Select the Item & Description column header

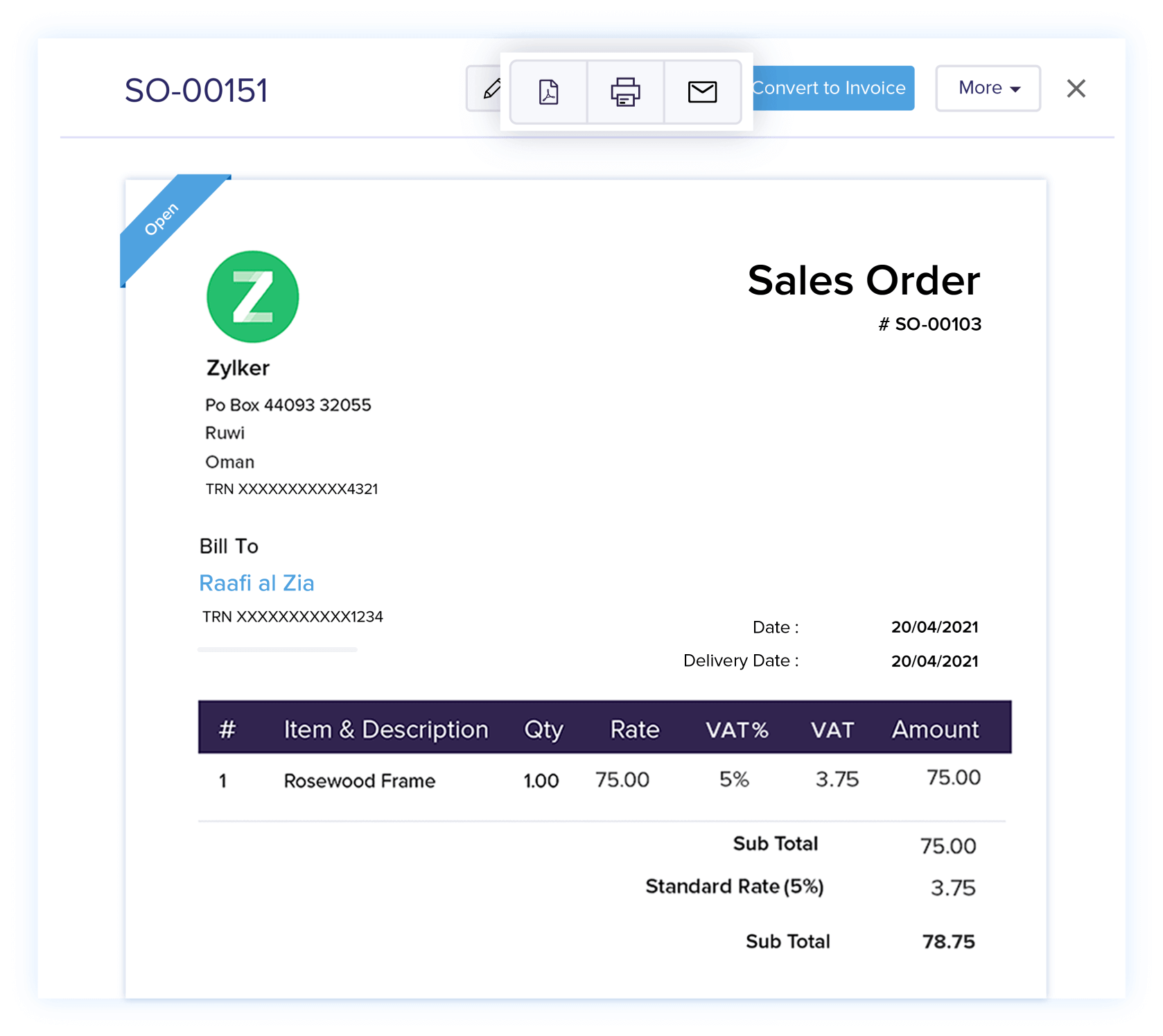click(x=386, y=729)
